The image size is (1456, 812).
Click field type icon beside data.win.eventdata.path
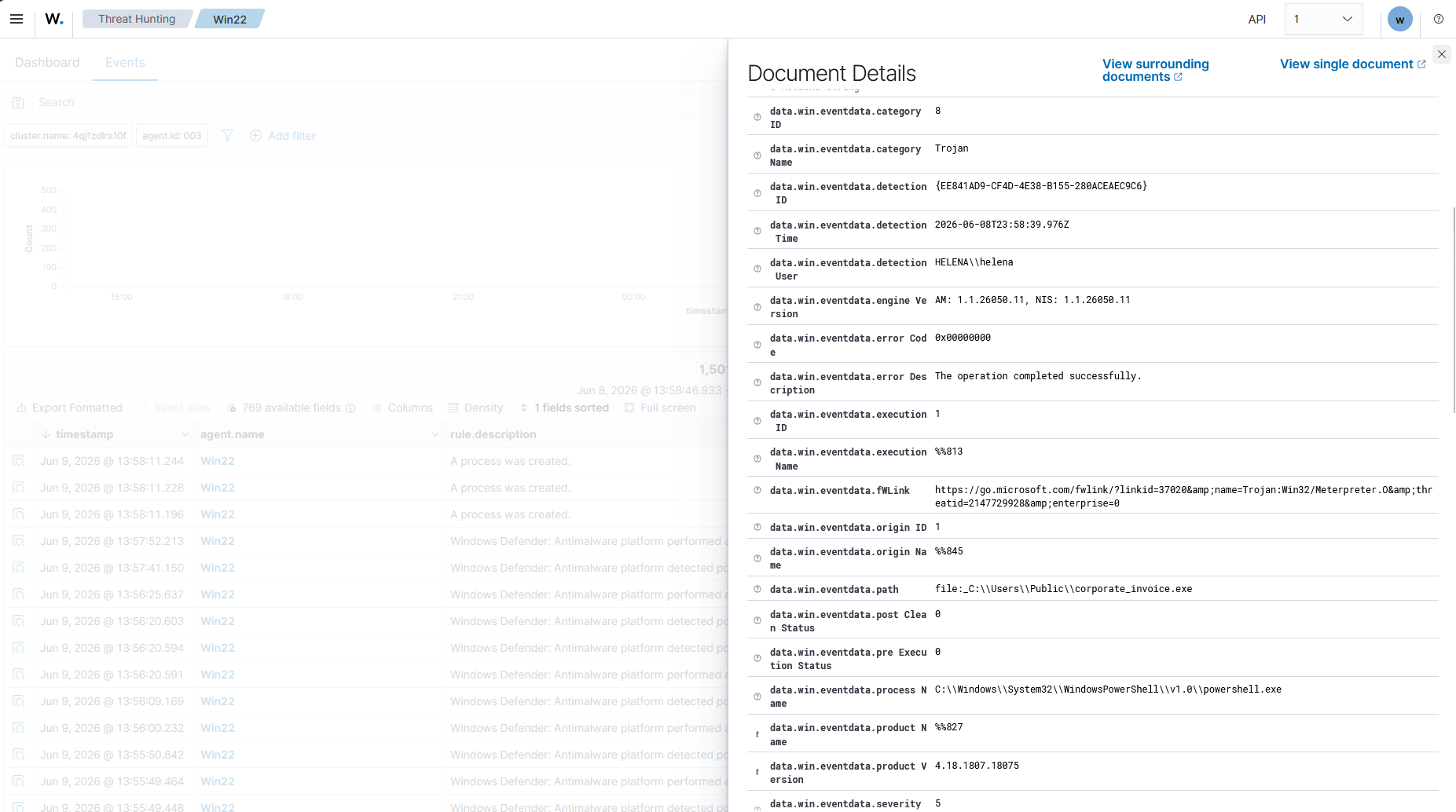pos(757,589)
